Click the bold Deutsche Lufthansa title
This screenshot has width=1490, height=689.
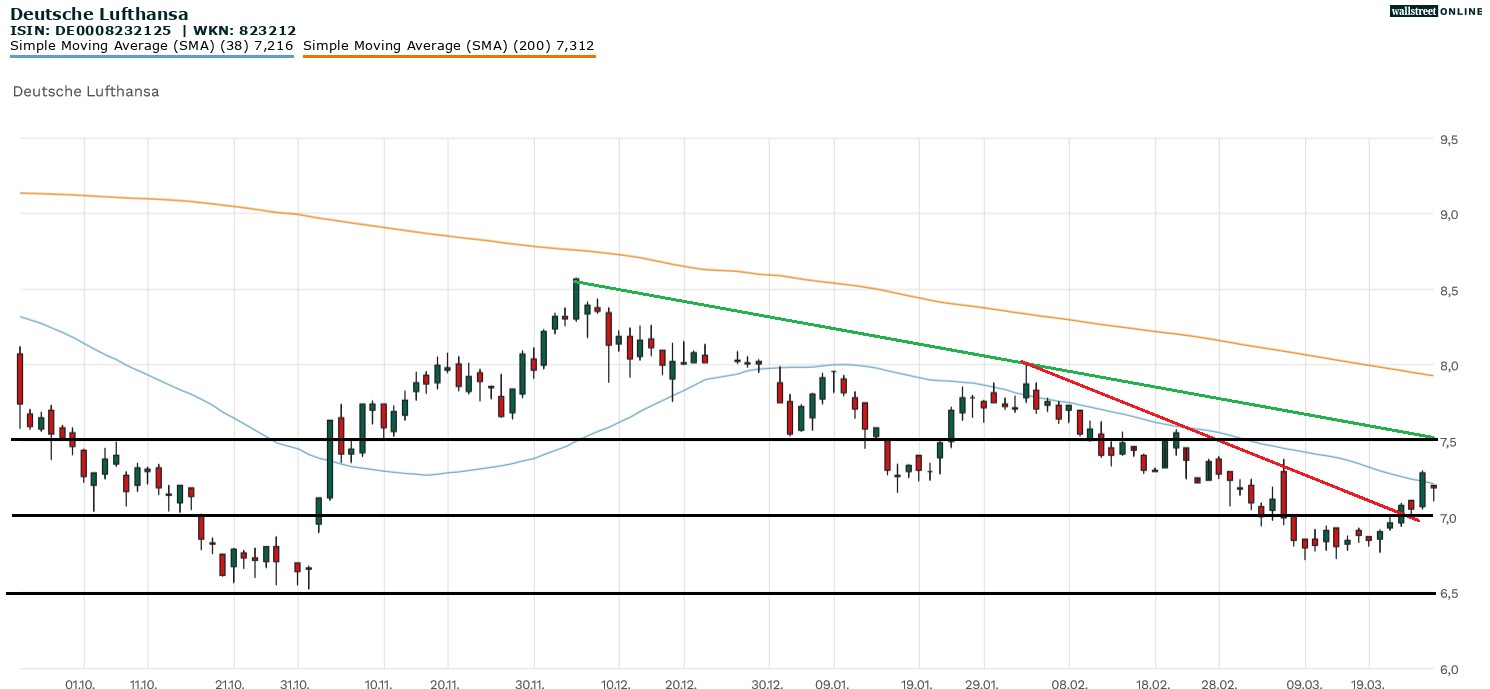99,14
